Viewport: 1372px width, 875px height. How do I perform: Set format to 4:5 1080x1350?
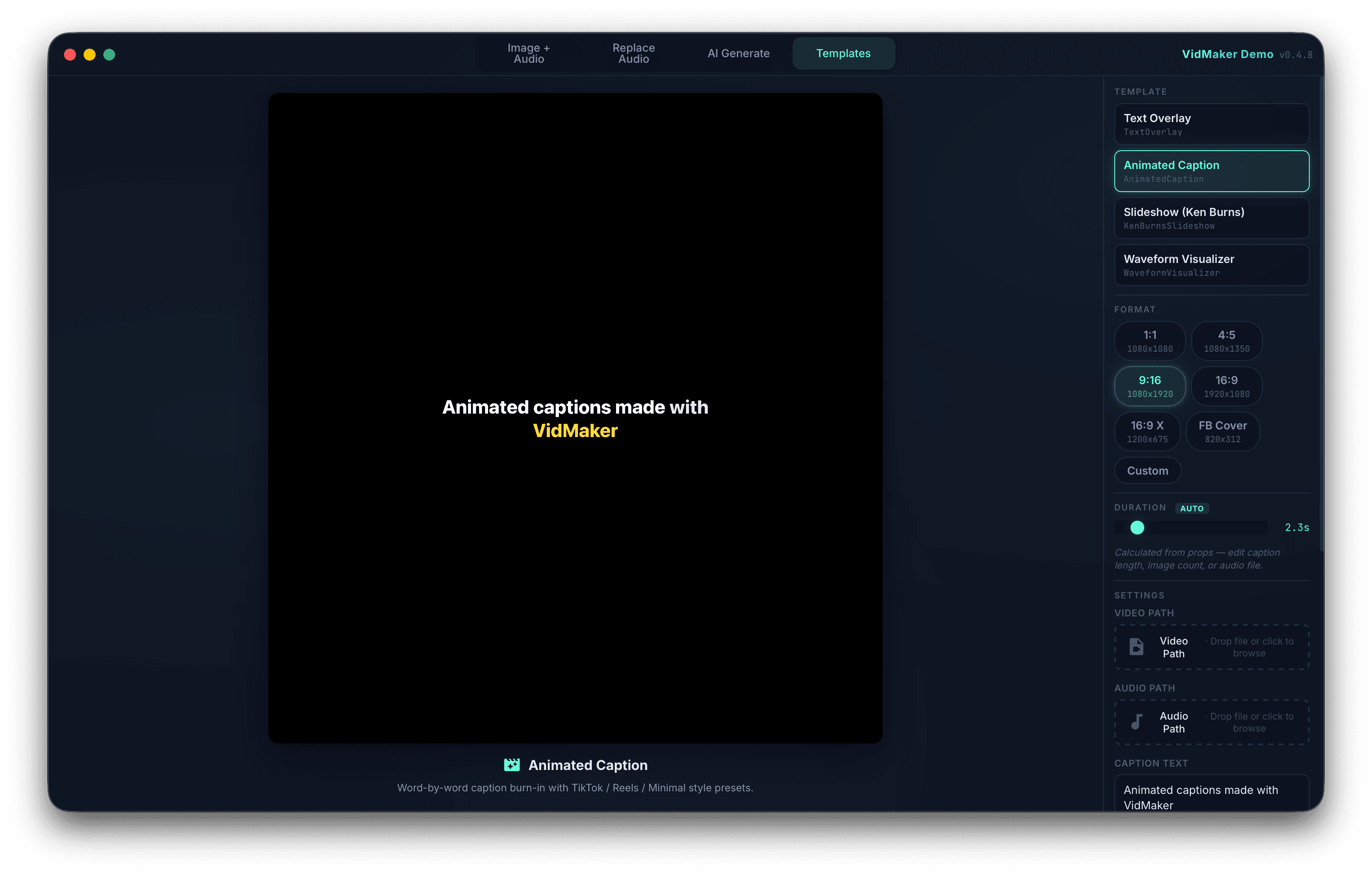[1226, 341]
